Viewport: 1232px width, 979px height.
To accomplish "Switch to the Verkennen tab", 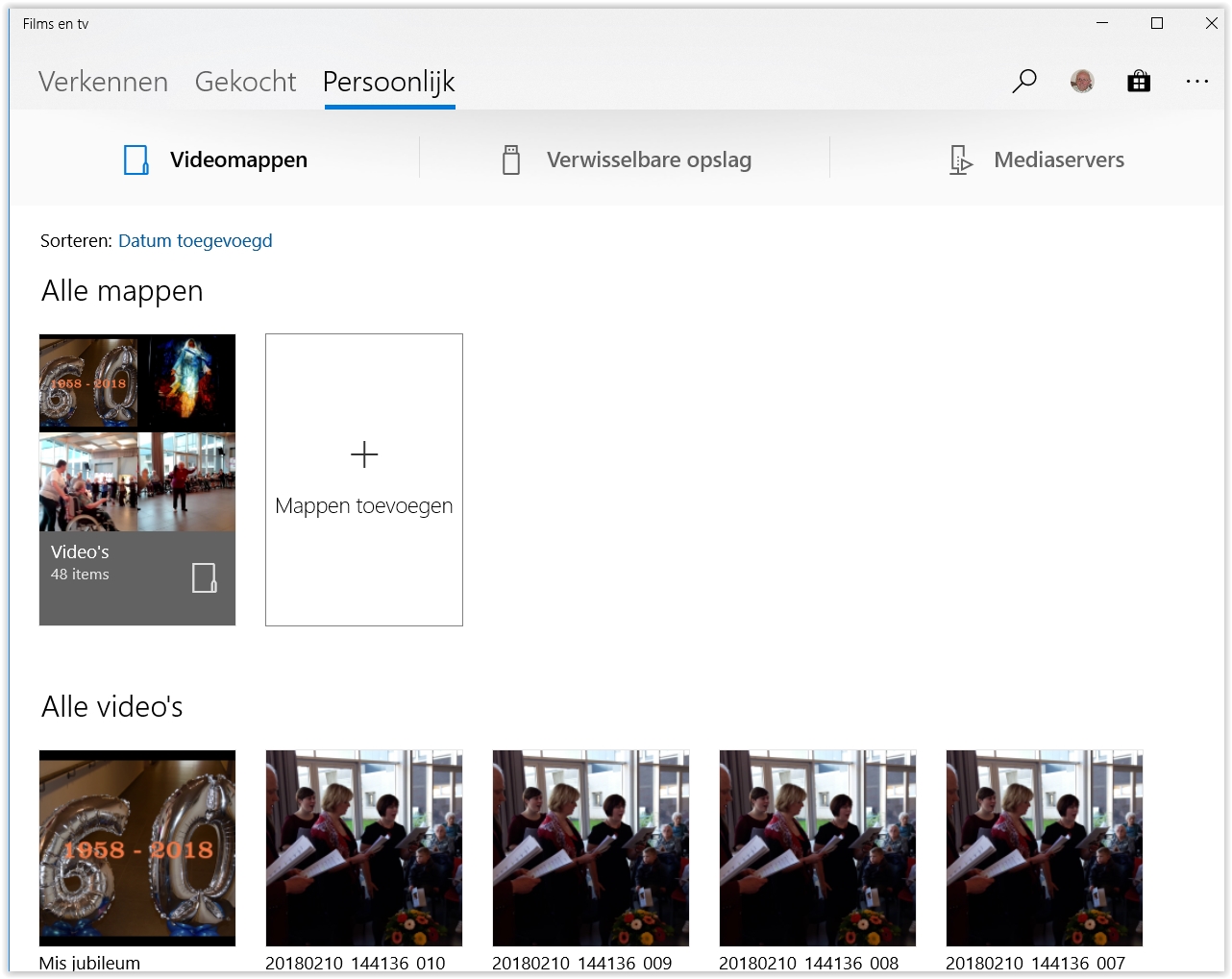I will [x=103, y=82].
